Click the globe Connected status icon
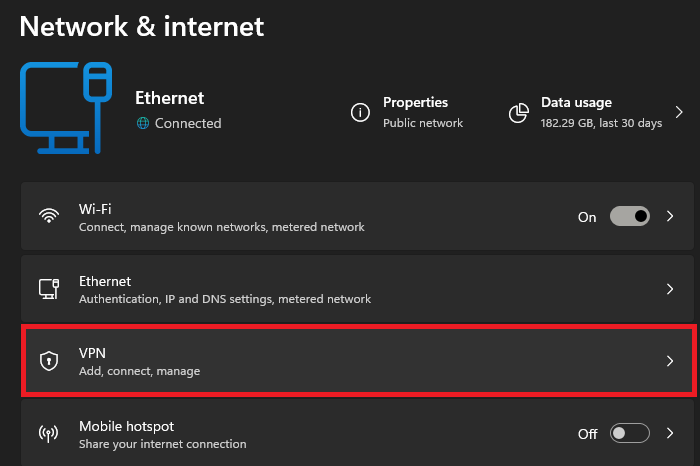The image size is (700, 466). coord(142,123)
